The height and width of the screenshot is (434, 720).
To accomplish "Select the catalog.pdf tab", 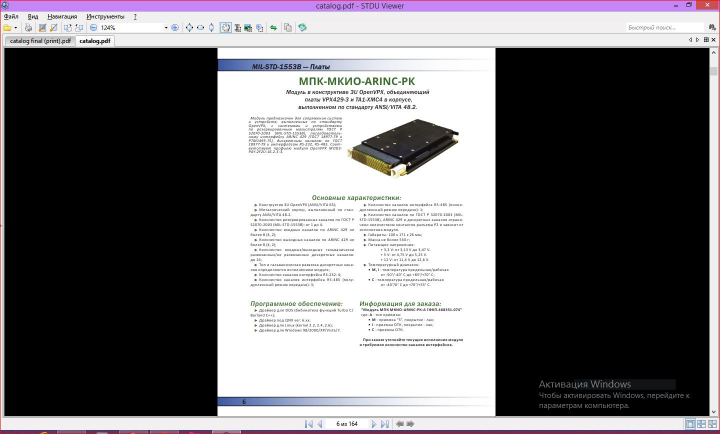I will pos(95,41).
